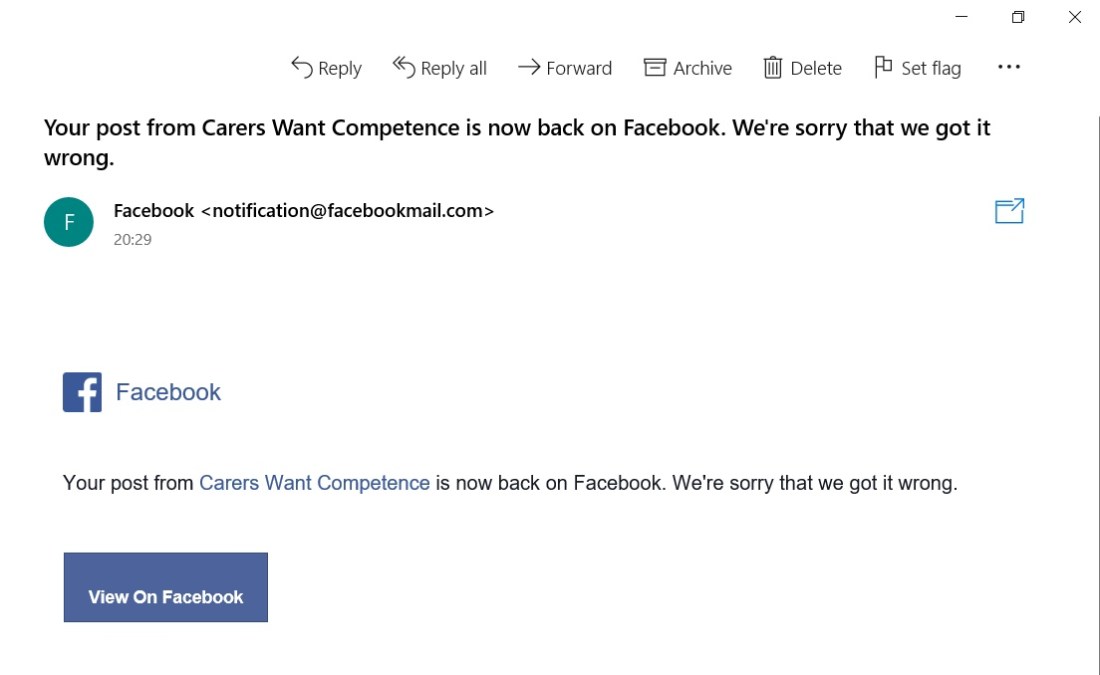Screen dimensions: 1100x675
Task: Close the email window
Action: 1075,17
